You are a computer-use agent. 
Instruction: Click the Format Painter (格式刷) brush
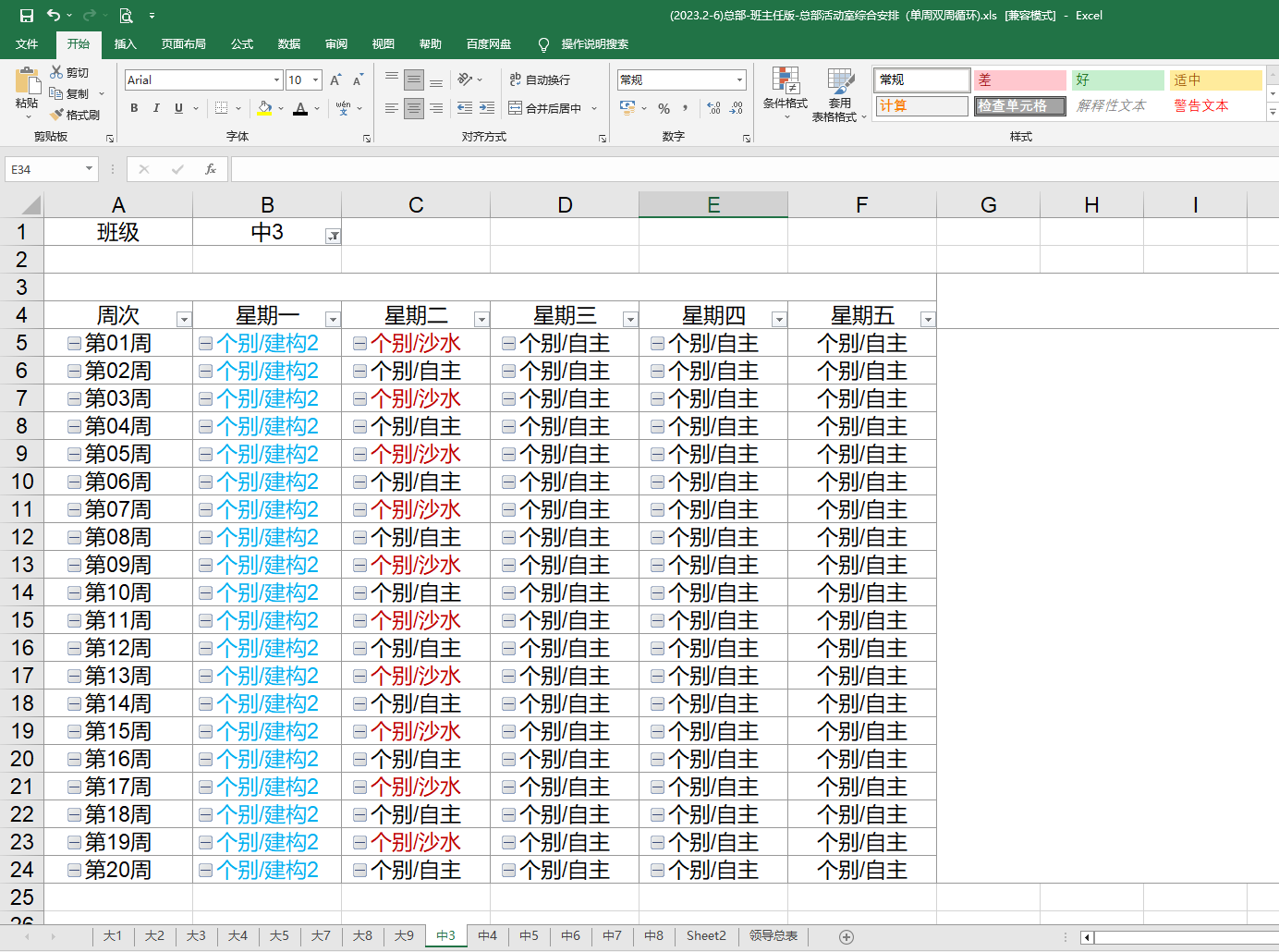point(56,115)
